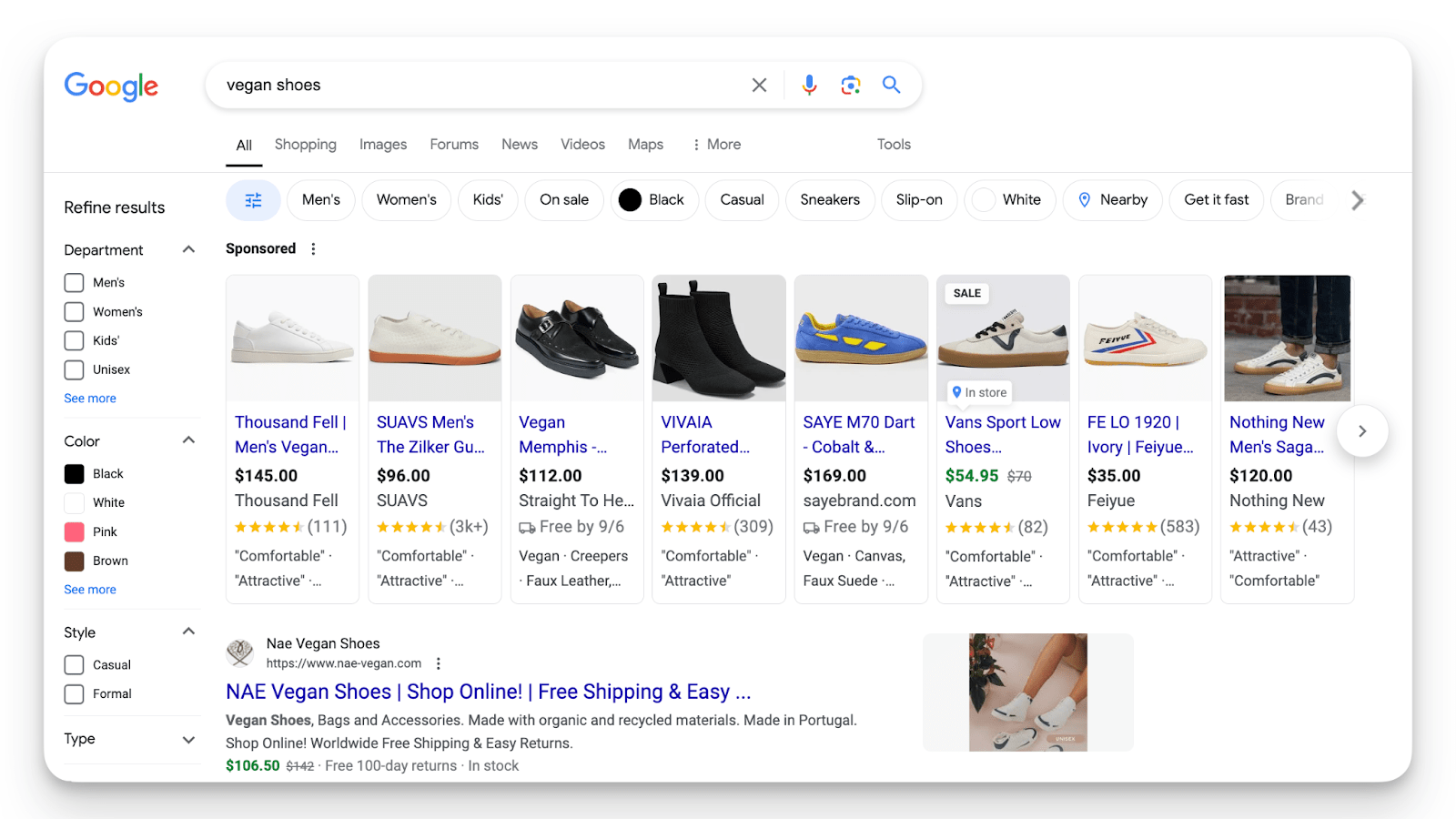
Task: Switch to the Forums tab
Action: tap(454, 145)
